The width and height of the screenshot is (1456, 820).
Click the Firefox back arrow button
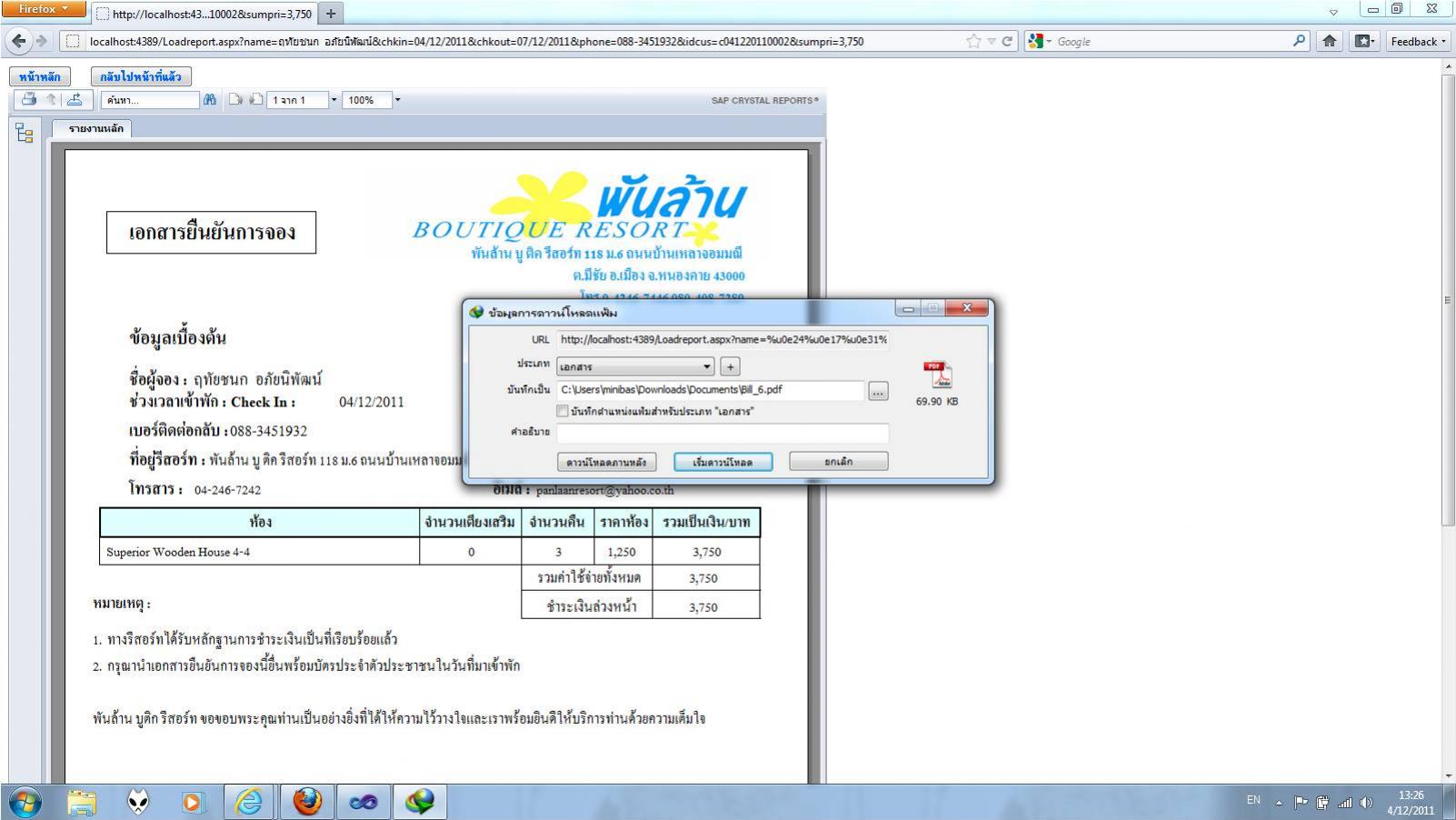[19, 41]
